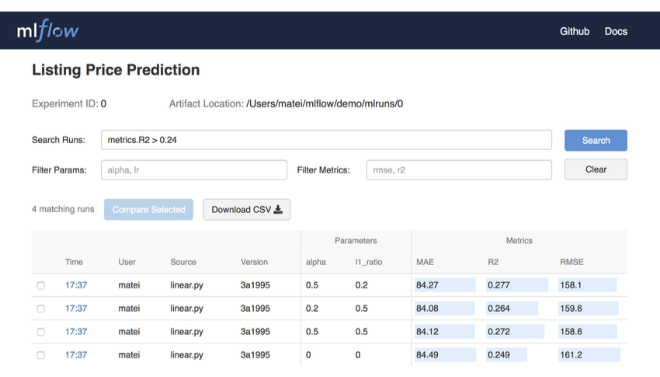Click the alpha column header

(316, 262)
